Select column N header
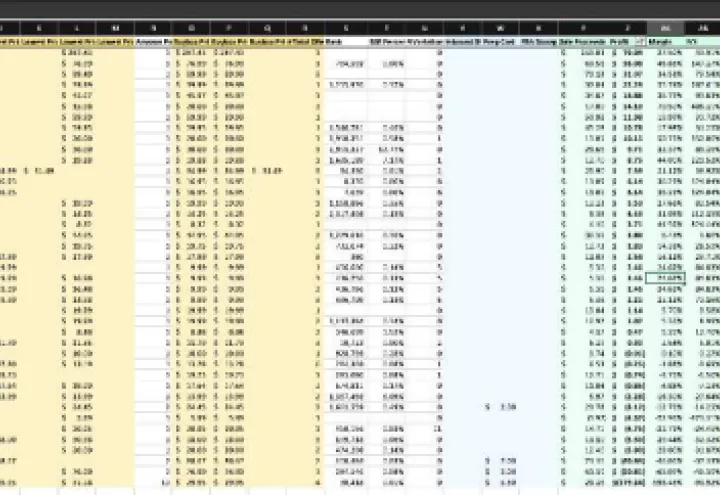The height and width of the screenshot is (495, 720). (153, 28)
